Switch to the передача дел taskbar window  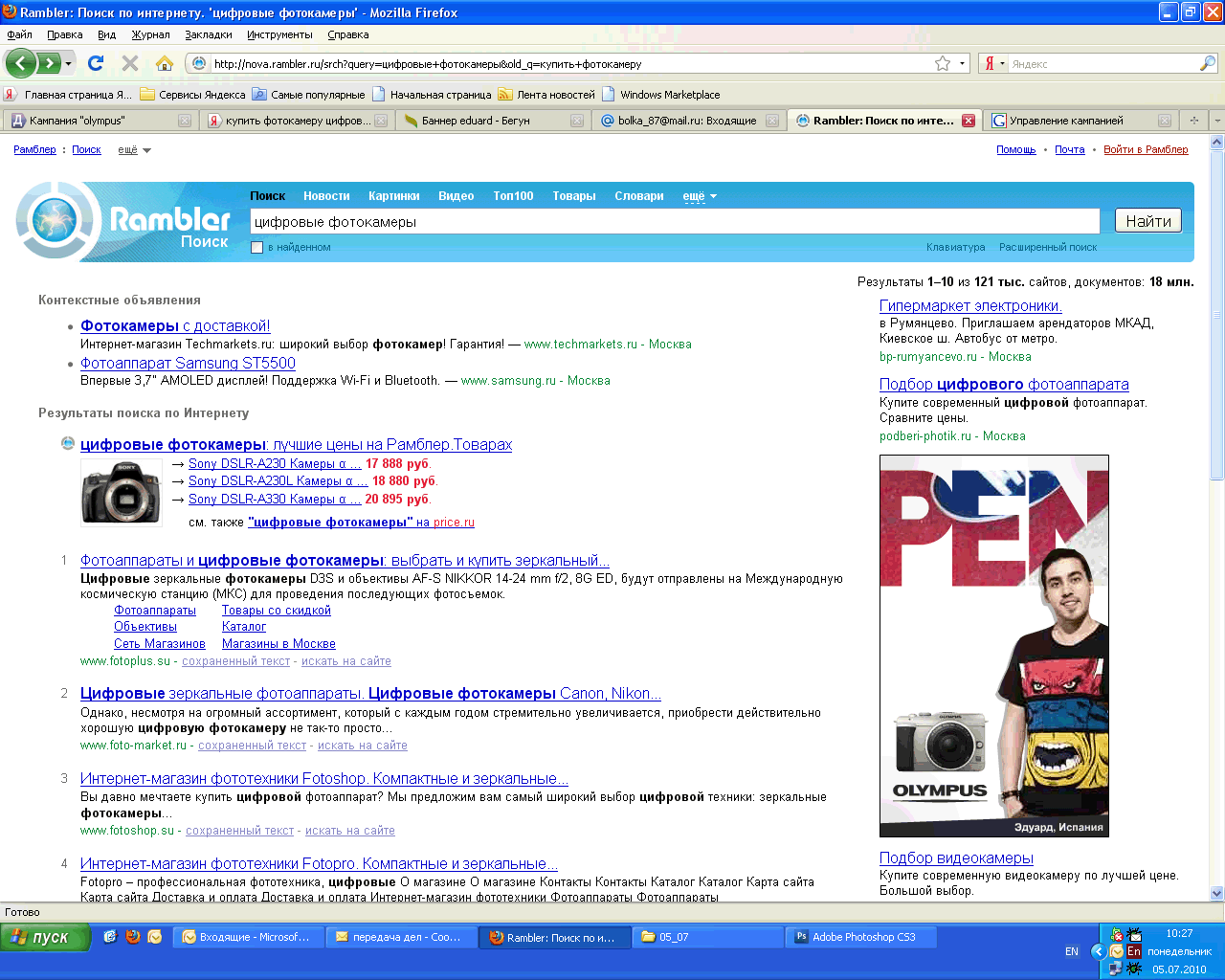coord(401,937)
